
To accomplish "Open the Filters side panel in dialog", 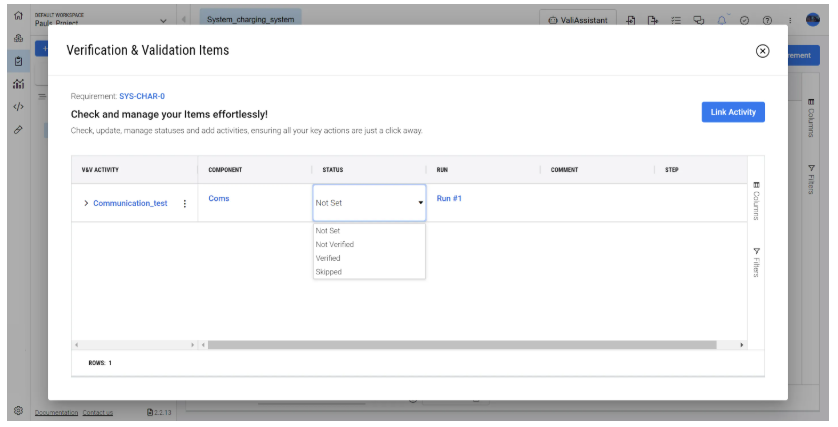I will tap(756, 262).
